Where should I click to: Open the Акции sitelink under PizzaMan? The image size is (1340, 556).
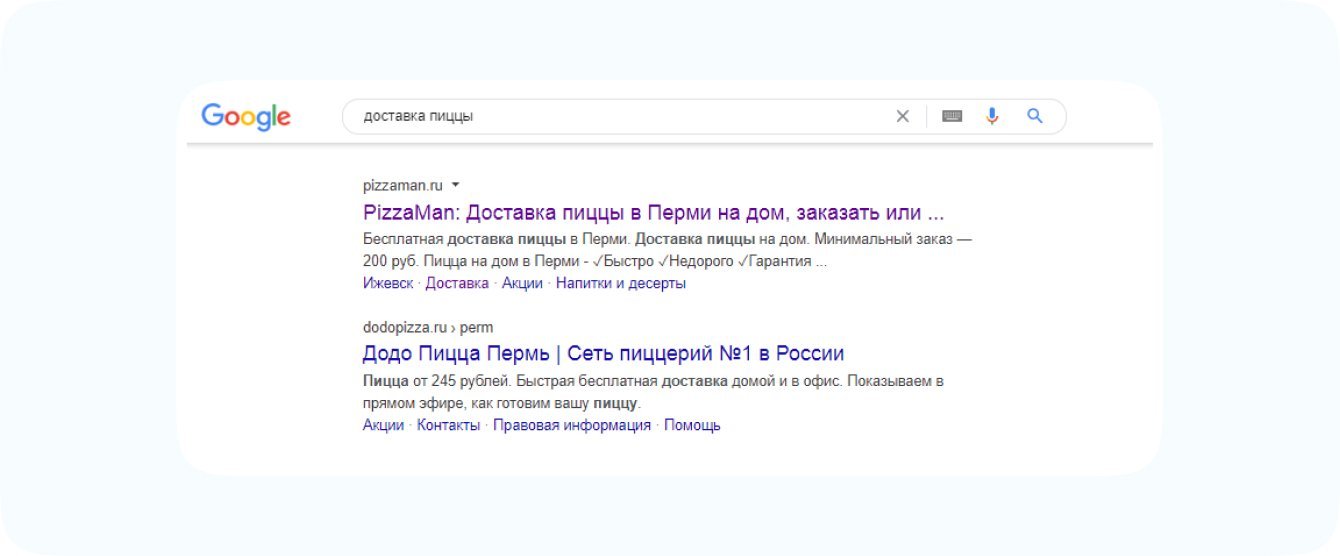(522, 283)
